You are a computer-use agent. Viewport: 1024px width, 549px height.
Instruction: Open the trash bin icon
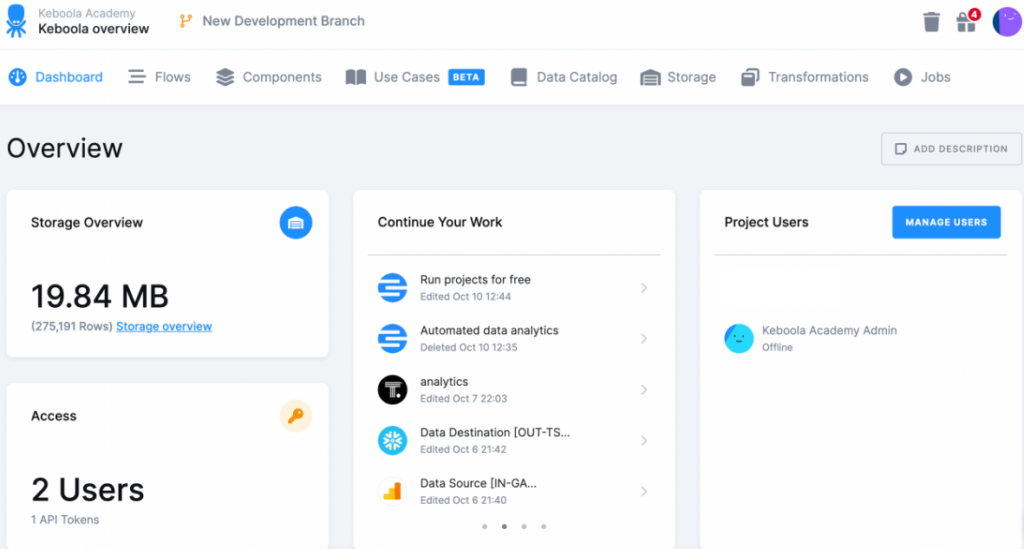(931, 22)
